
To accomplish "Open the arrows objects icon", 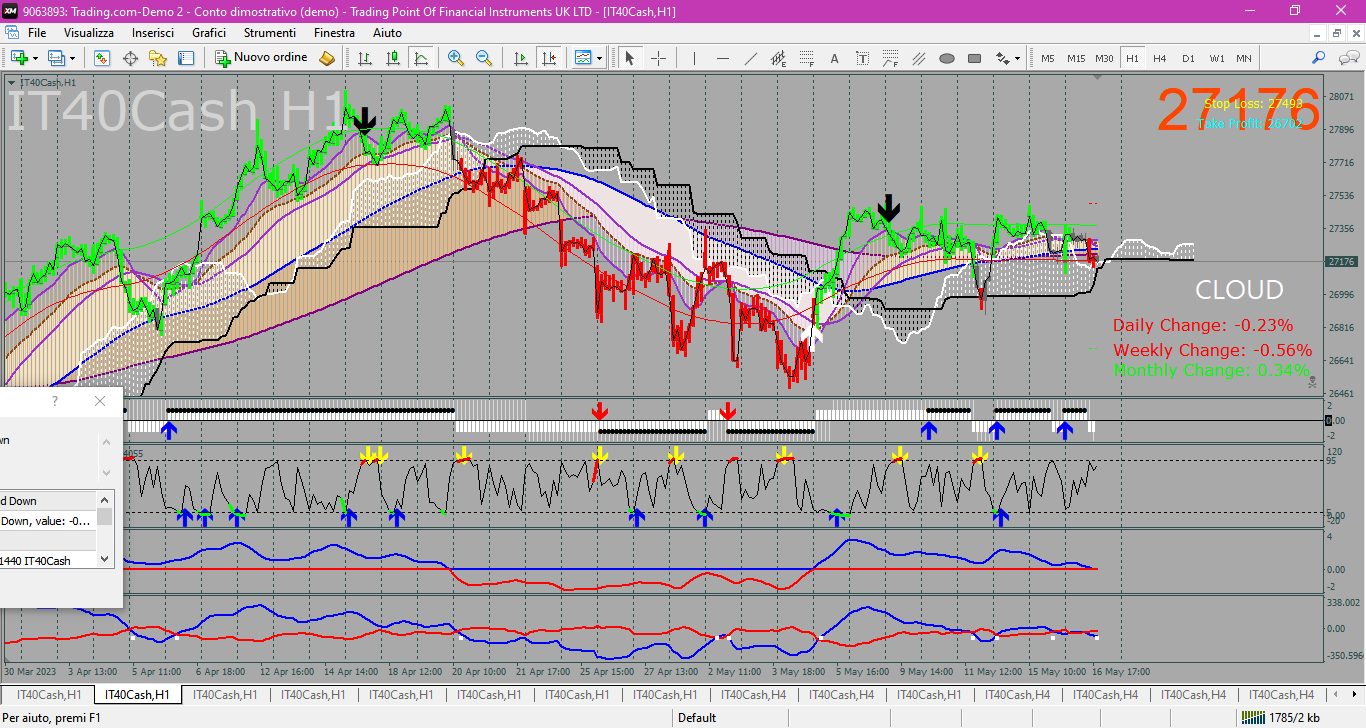I will coord(1002,58).
